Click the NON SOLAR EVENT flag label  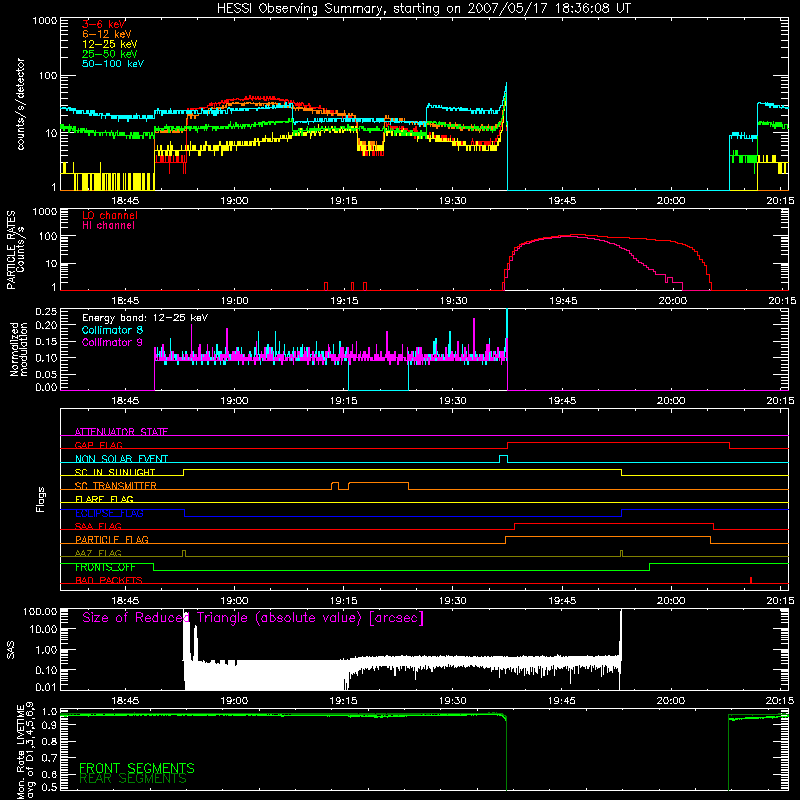coord(121,459)
